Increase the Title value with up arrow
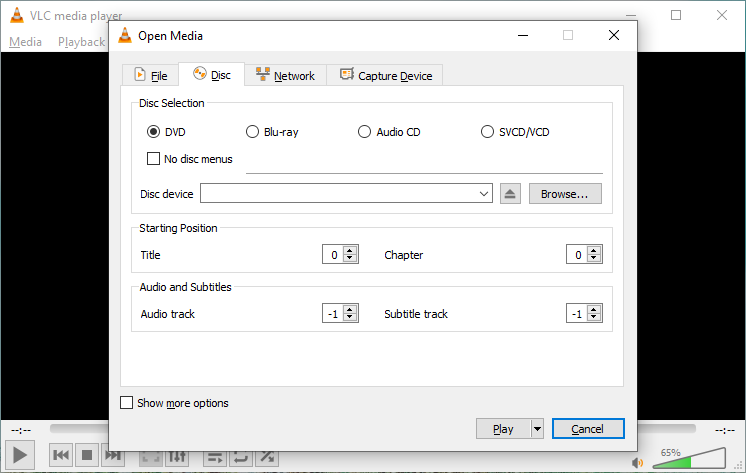746x473 pixels. pos(350,250)
